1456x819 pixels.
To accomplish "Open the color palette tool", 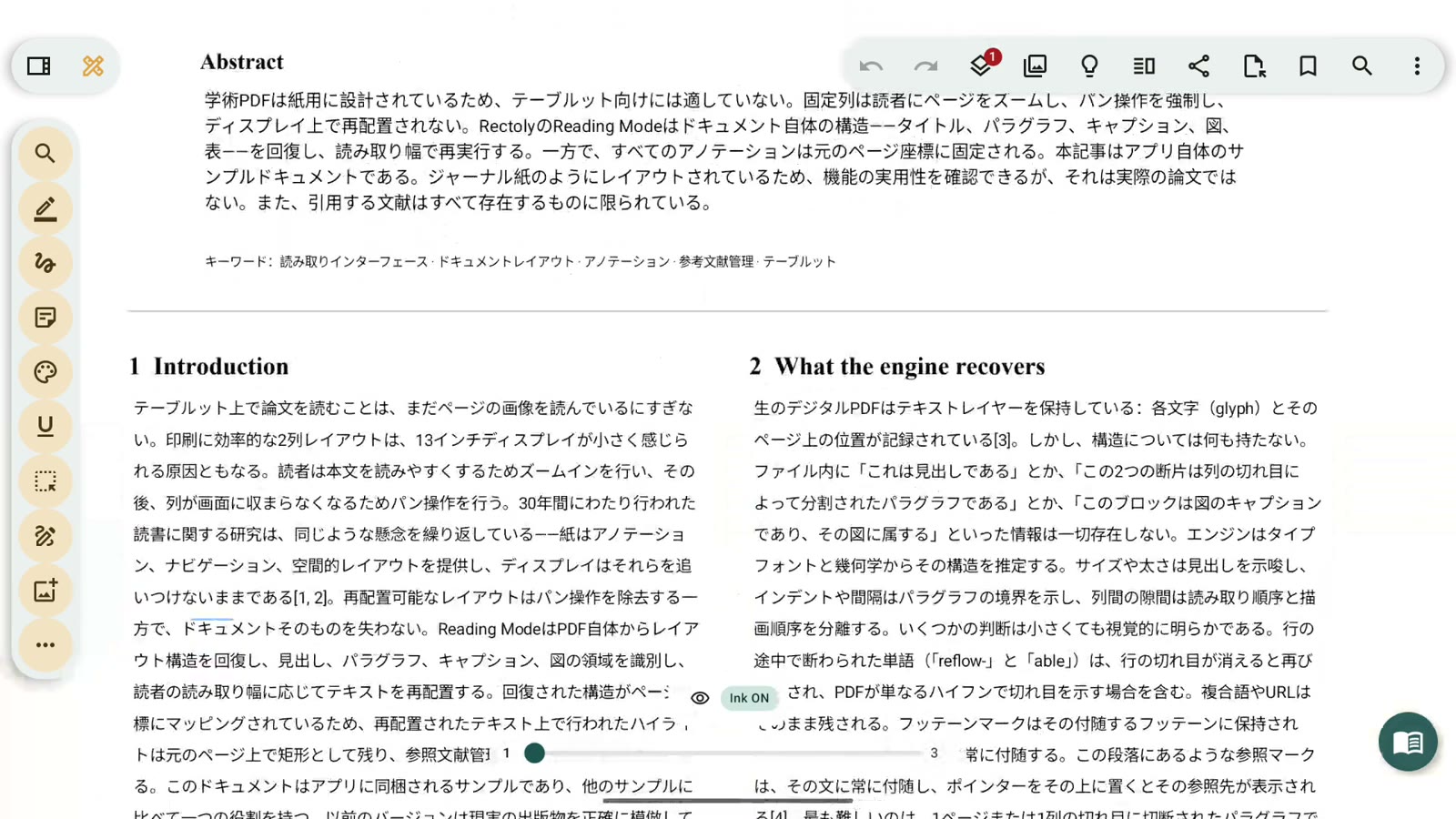I will [45, 372].
